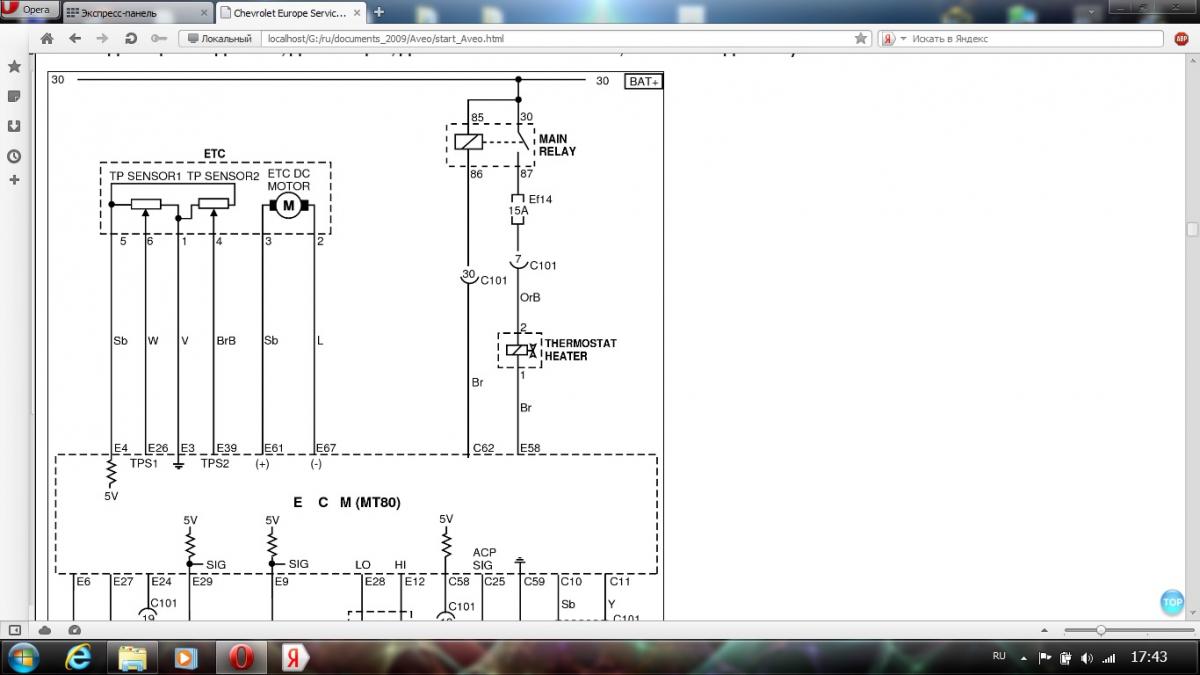The image size is (1200, 675).
Task: Click the THERMOSTAT HEATER label
Action: point(580,349)
